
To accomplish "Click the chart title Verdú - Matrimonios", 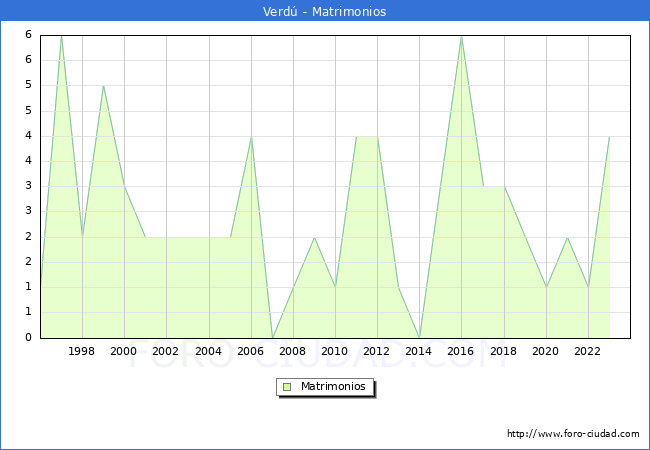I will [x=325, y=11].
